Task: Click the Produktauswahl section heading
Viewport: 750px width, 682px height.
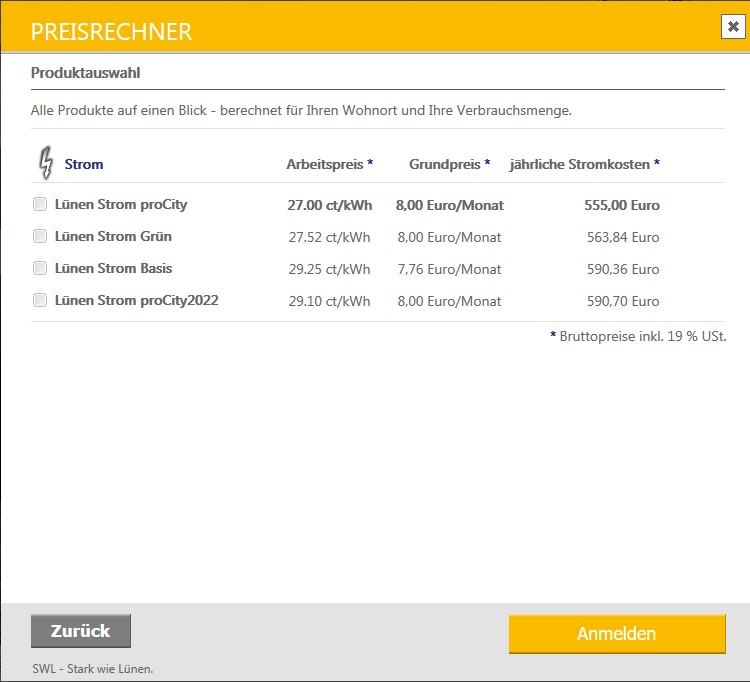Action: coord(86,73)
